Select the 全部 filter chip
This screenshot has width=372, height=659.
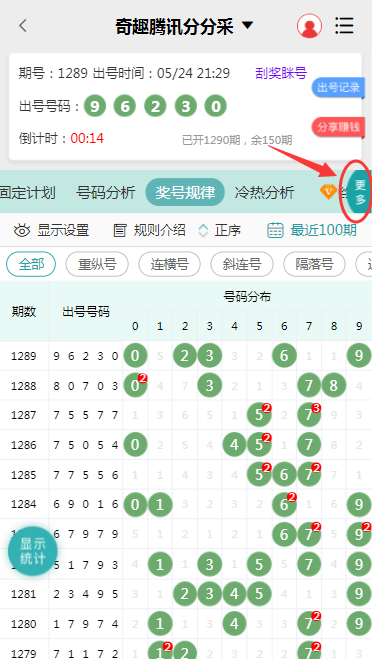[31, 264]
